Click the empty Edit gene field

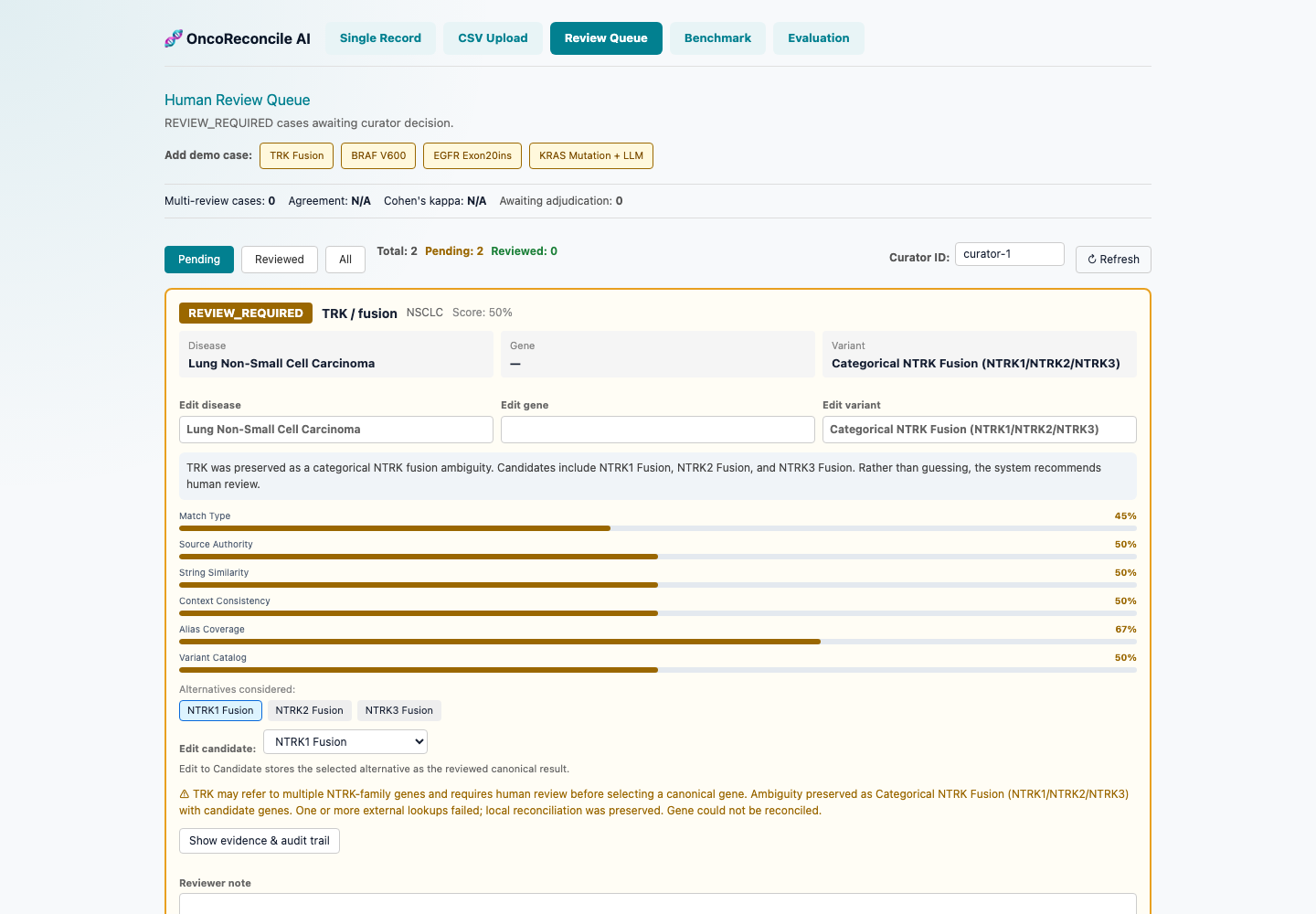(x=658, y=430)
